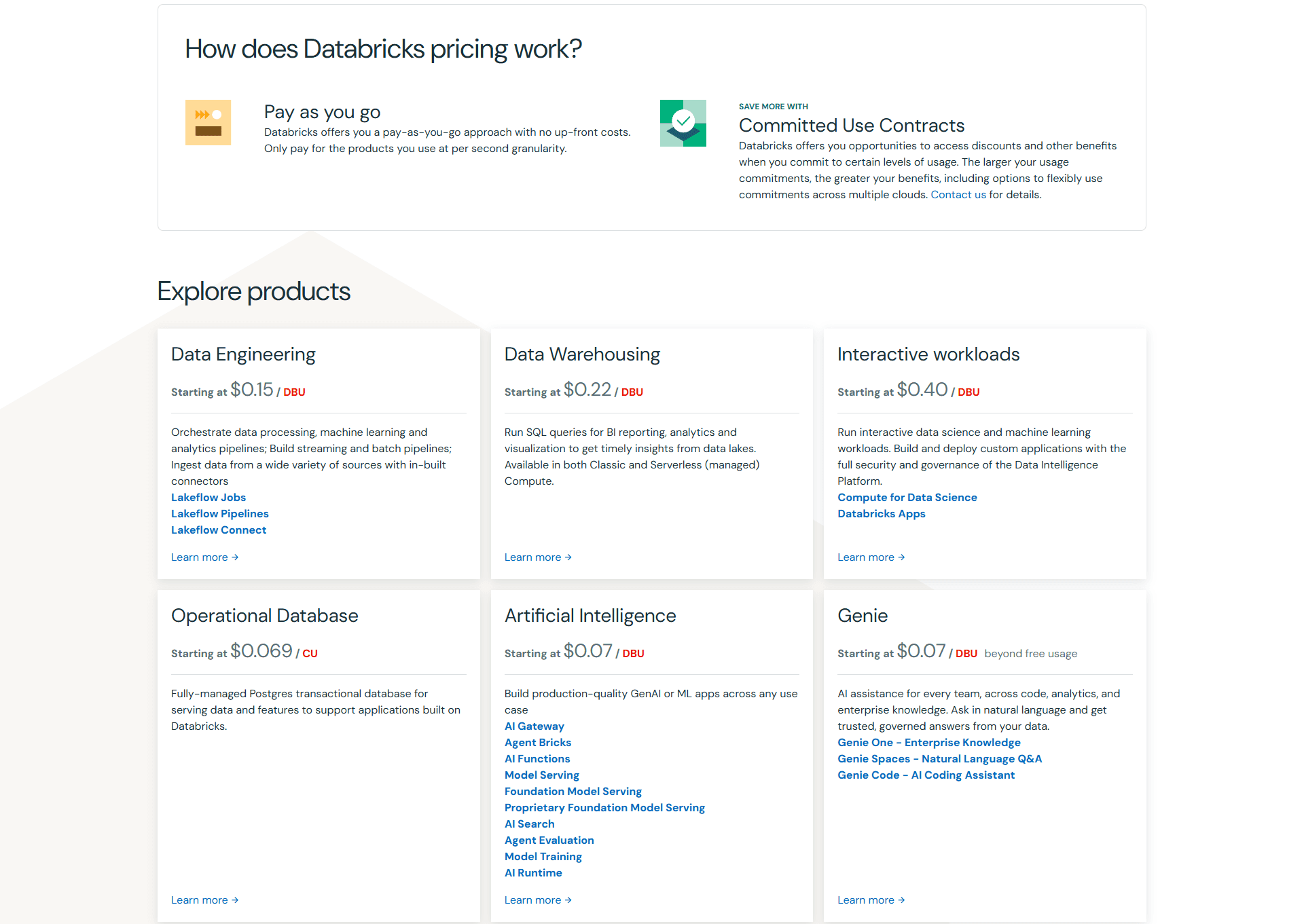Click the Artificial Intelligence card title

pos(590,616)
